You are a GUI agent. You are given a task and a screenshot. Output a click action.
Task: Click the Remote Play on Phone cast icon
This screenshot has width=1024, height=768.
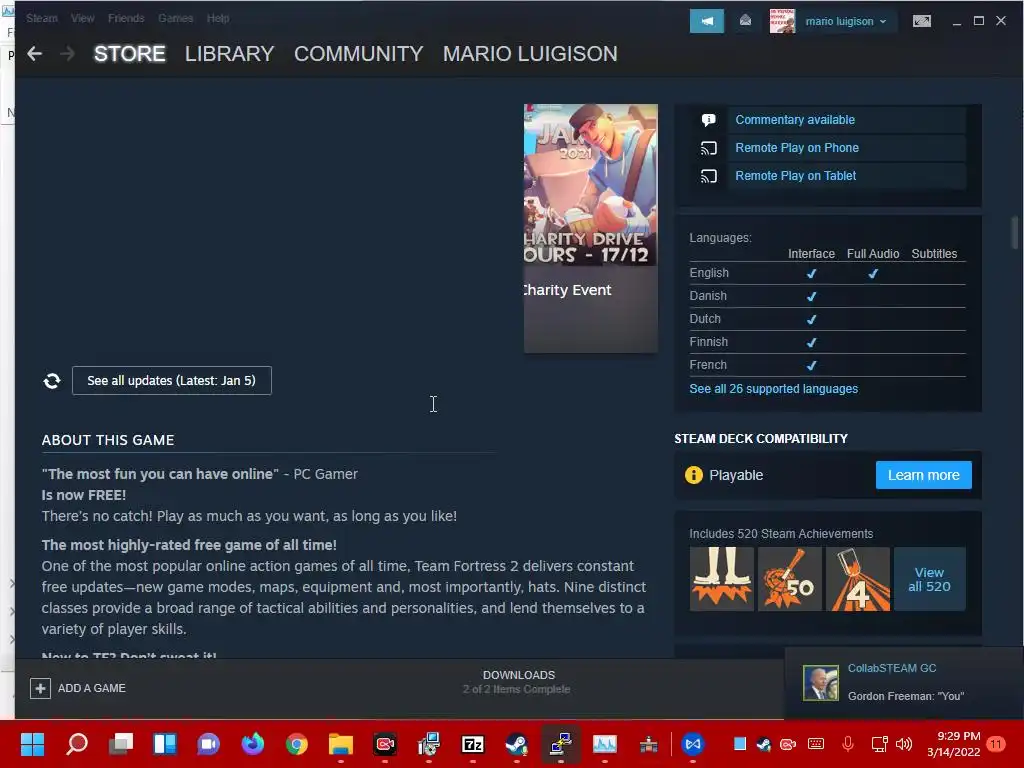click(x=709, y=148)
